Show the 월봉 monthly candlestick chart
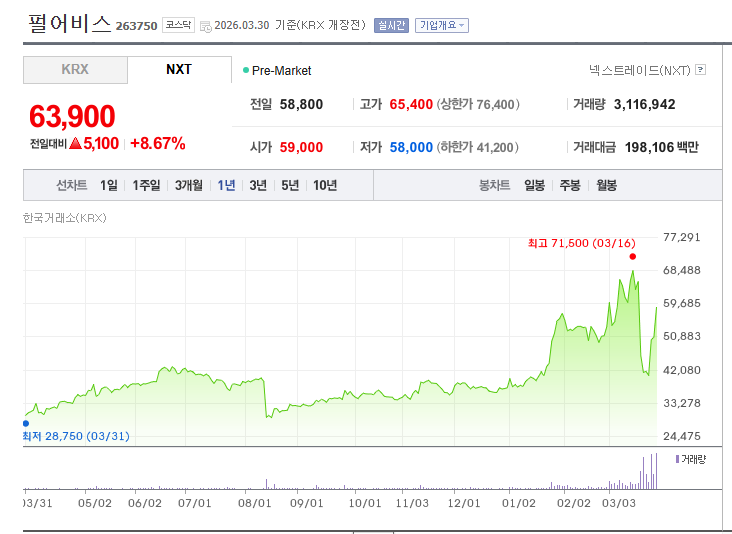This screenshot has width=732, height=534. 606,185
